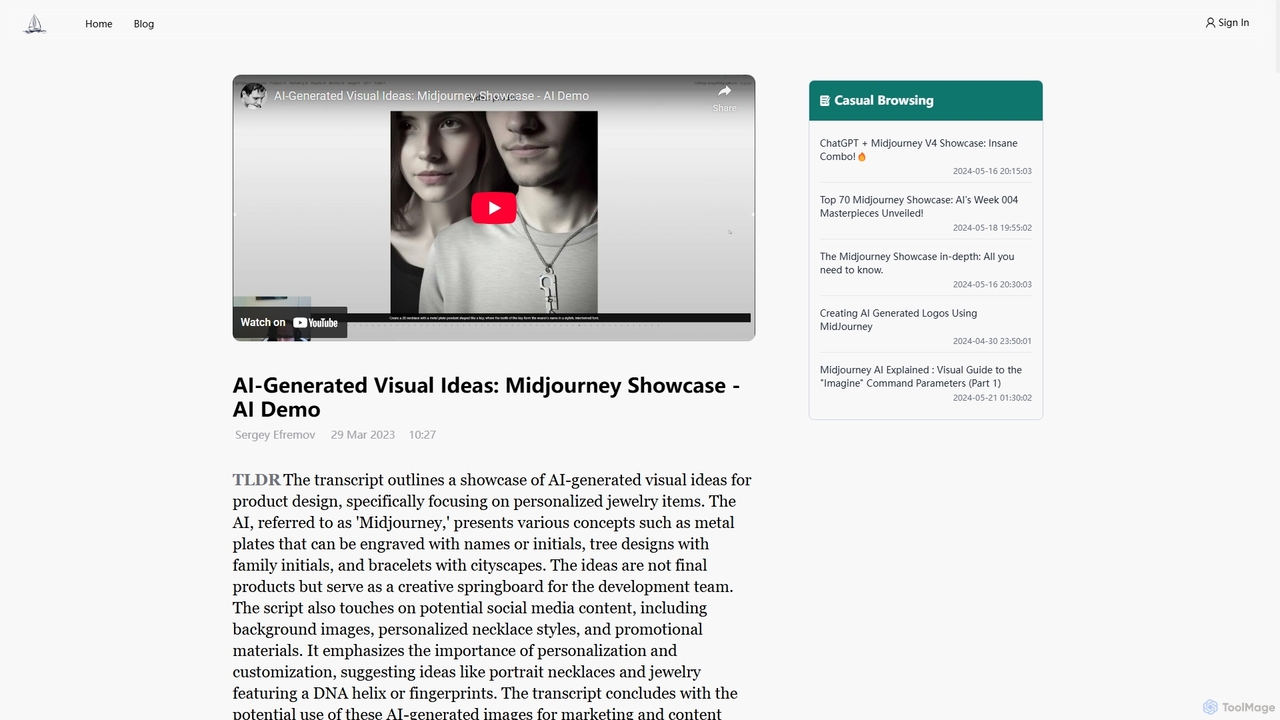Click the date 29 Mar 2023
Screen dimensions: 1280x720
[x=363, y=435]
